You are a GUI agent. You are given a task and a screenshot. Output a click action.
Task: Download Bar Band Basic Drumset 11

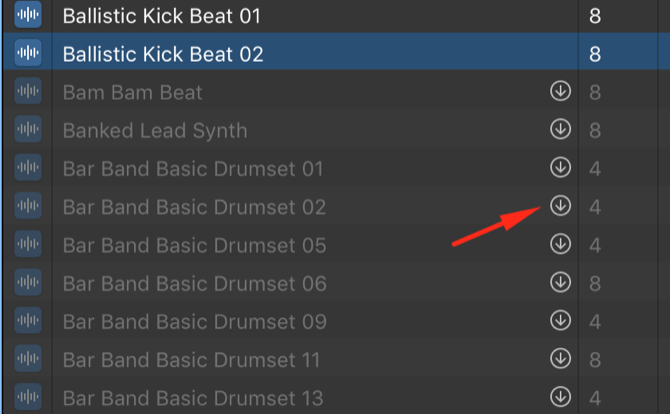coord(560,359)
